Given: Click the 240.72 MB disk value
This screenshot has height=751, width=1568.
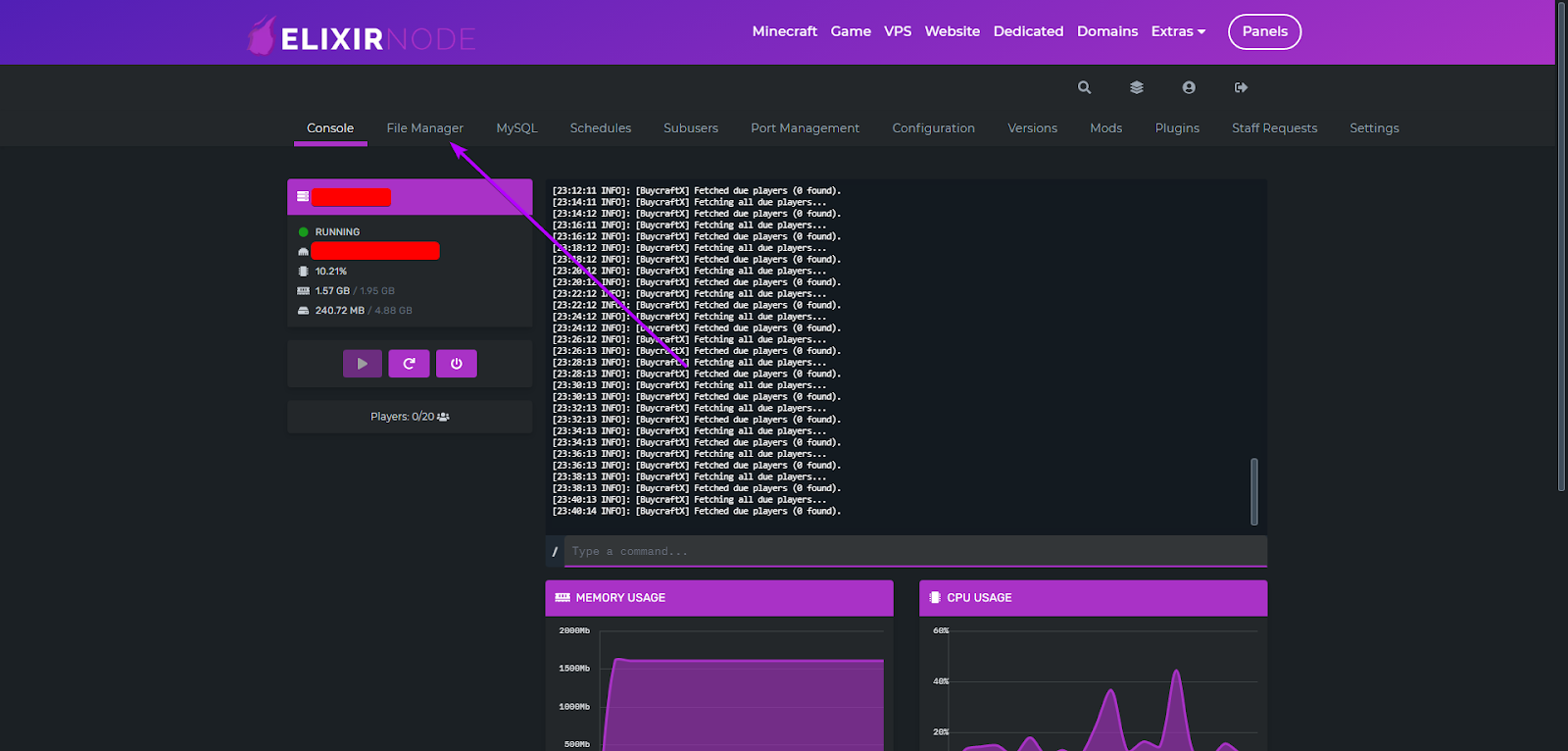Looking at the screenshot, I should pos(340,311).
